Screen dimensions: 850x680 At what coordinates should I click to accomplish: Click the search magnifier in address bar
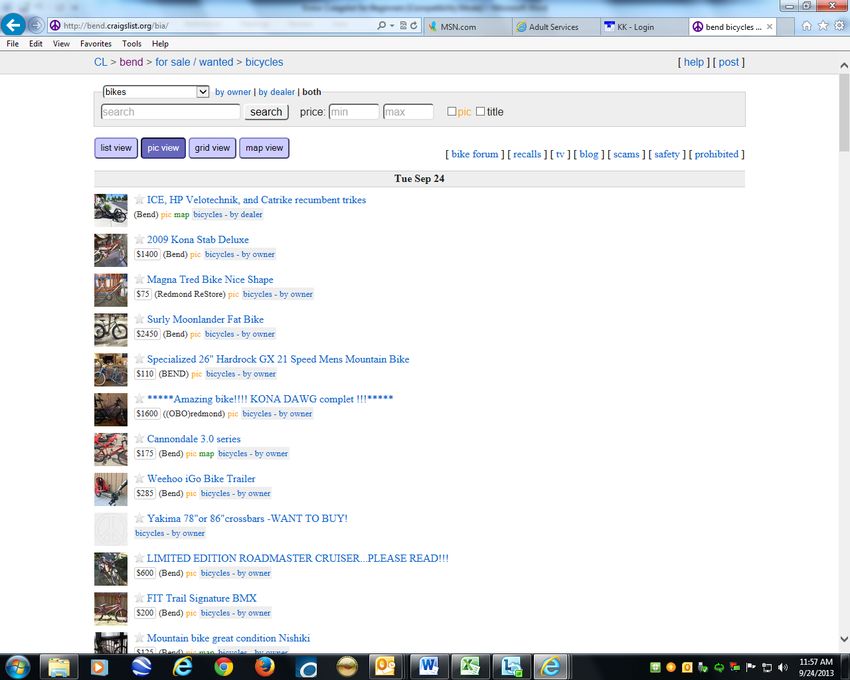[x=382, y=25]
